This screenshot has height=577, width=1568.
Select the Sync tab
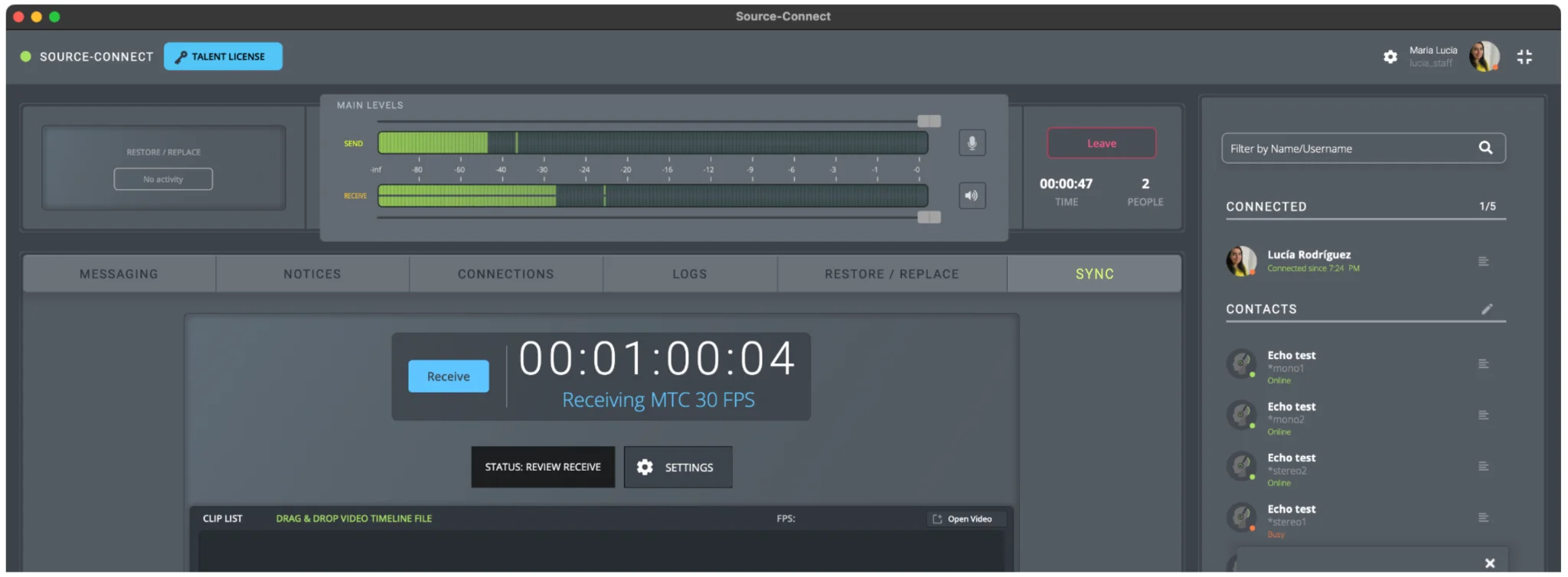point(1094,274)
